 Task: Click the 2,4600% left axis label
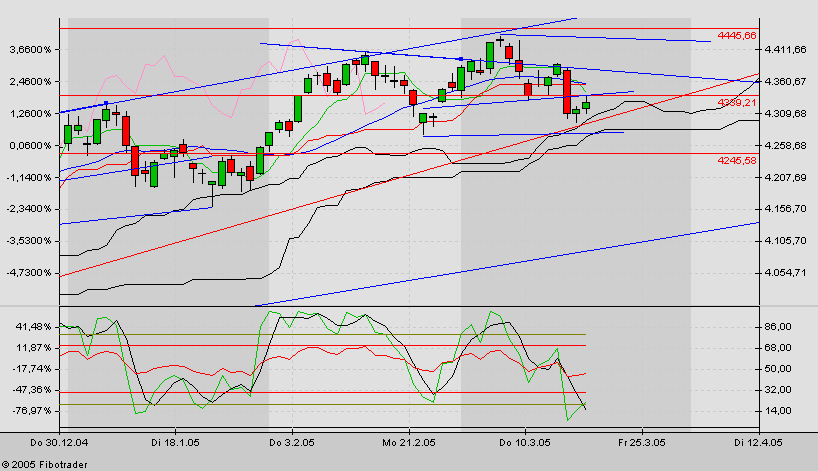tap(30, 81)
